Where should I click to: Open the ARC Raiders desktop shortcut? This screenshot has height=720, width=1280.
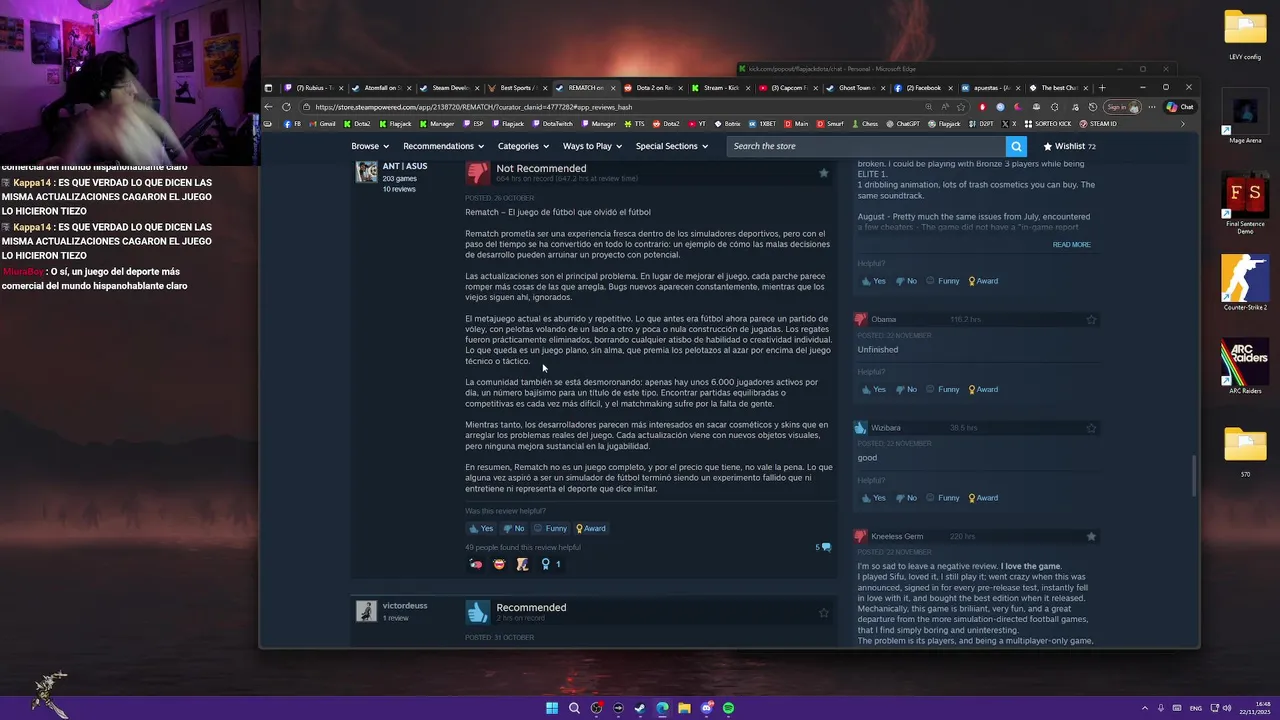(x=1245, y=367)
